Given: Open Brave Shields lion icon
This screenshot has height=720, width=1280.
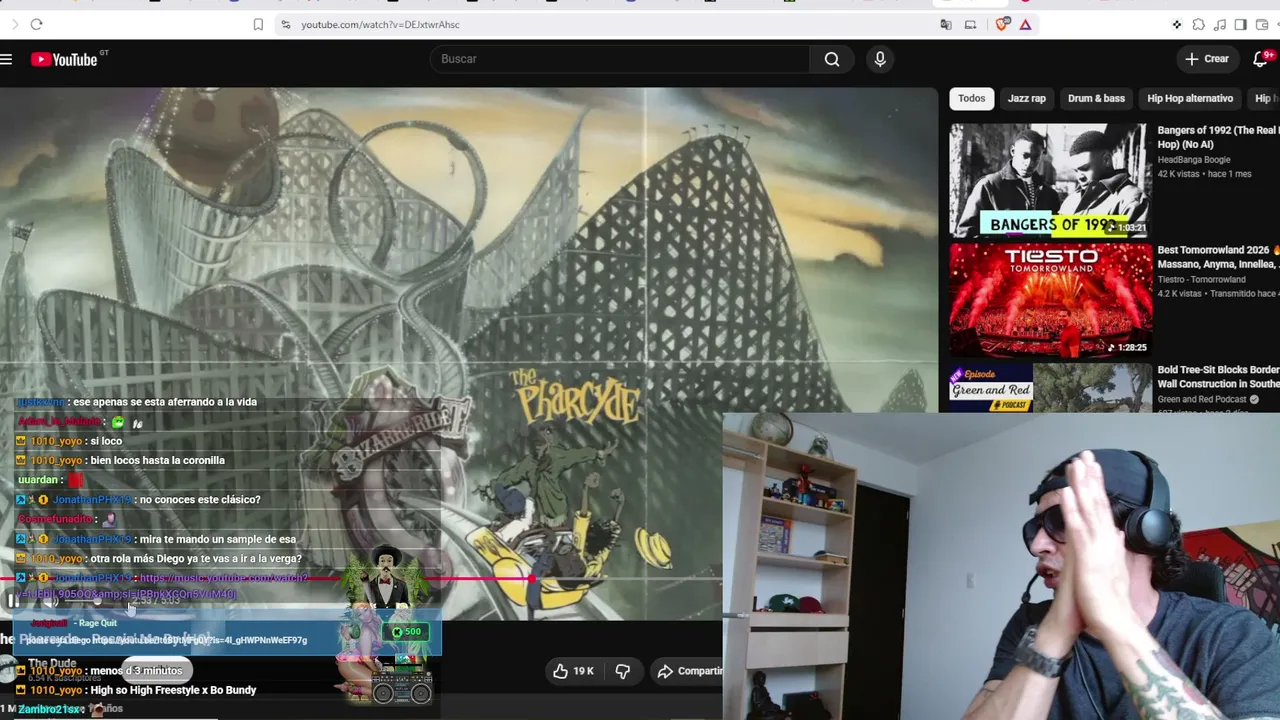Looking at the screenshot, I should coord(1003,24).
